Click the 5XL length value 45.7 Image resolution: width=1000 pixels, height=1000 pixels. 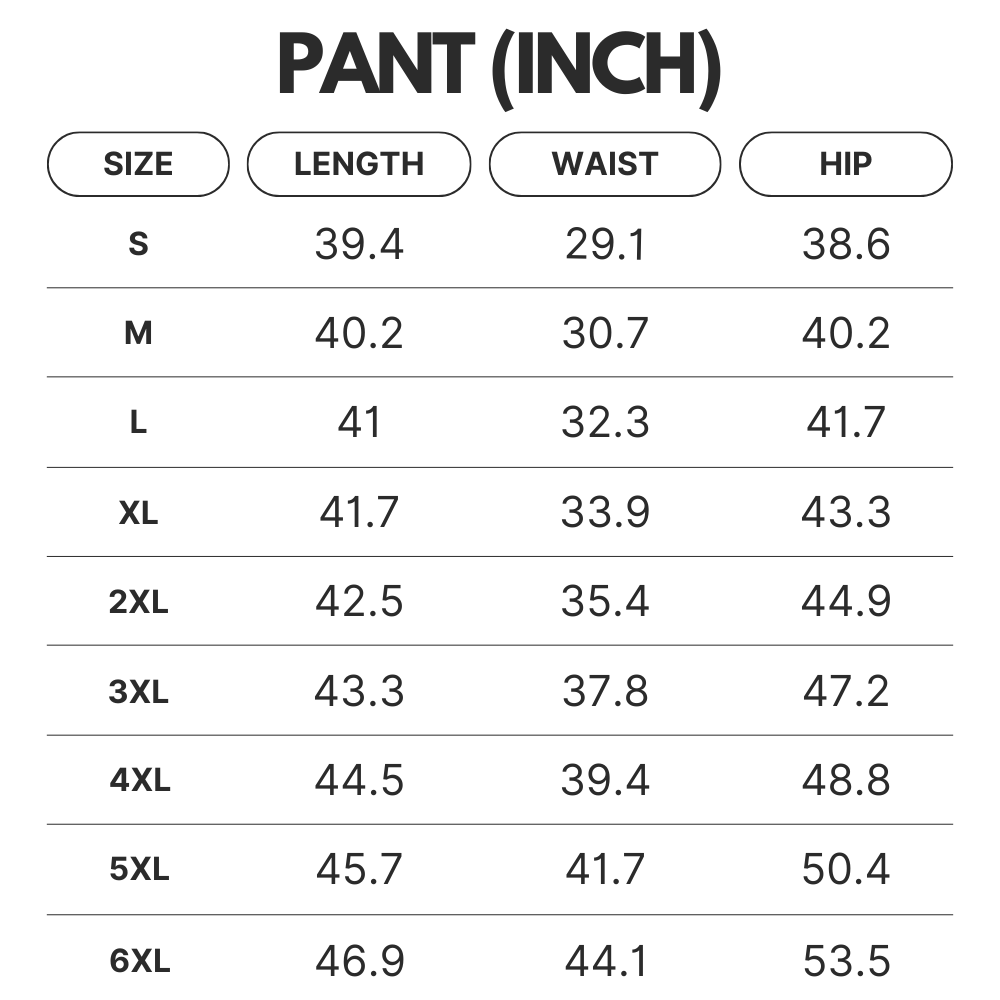click(x=359, y=871)
